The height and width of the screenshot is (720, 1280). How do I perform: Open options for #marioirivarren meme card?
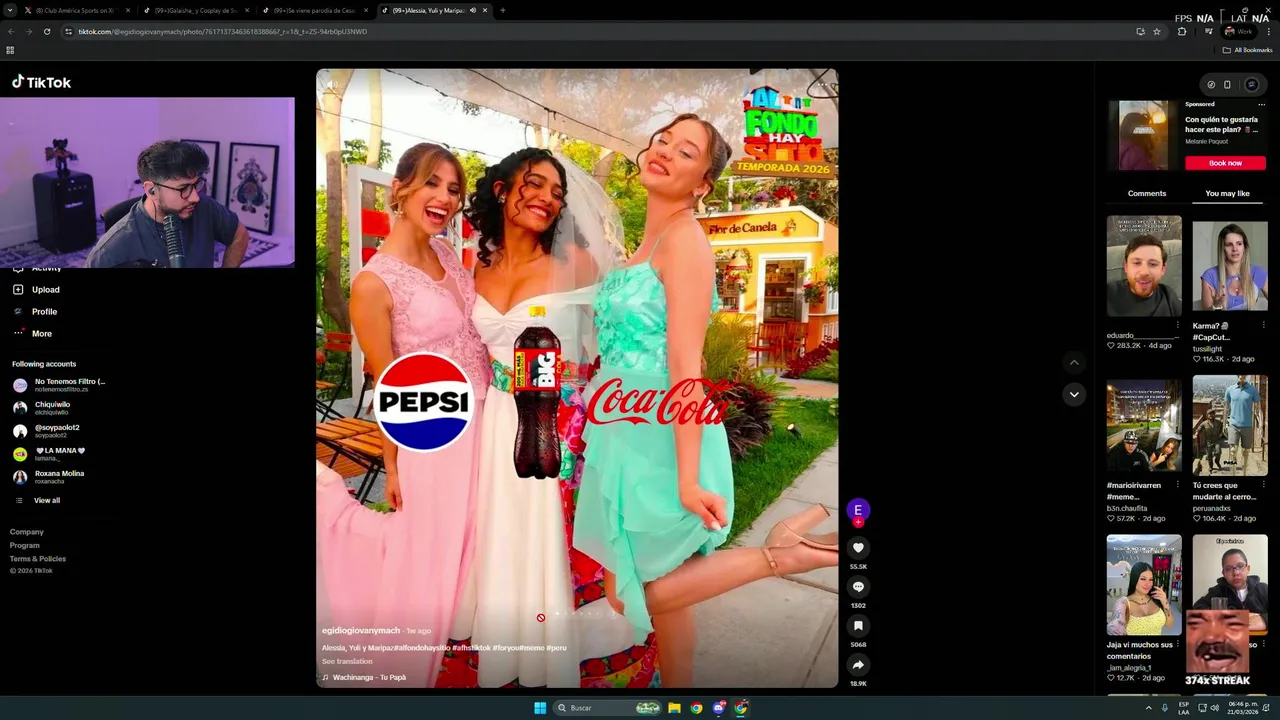point(1177,485)
